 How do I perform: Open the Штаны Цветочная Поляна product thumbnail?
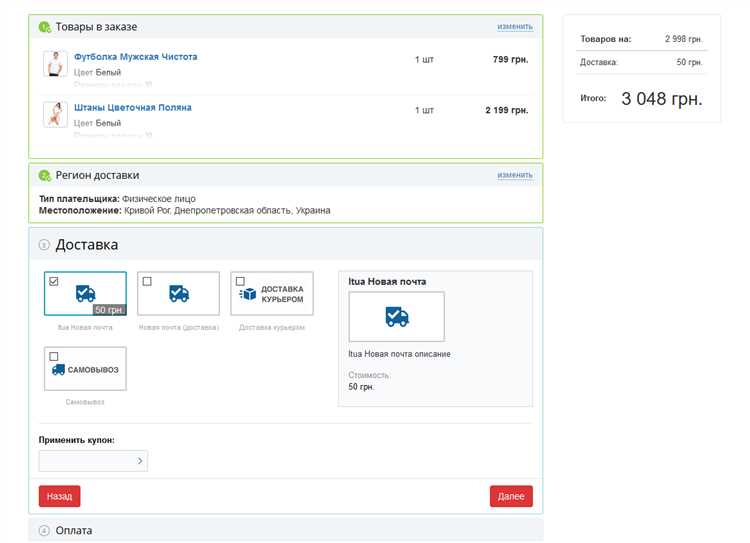55,114
